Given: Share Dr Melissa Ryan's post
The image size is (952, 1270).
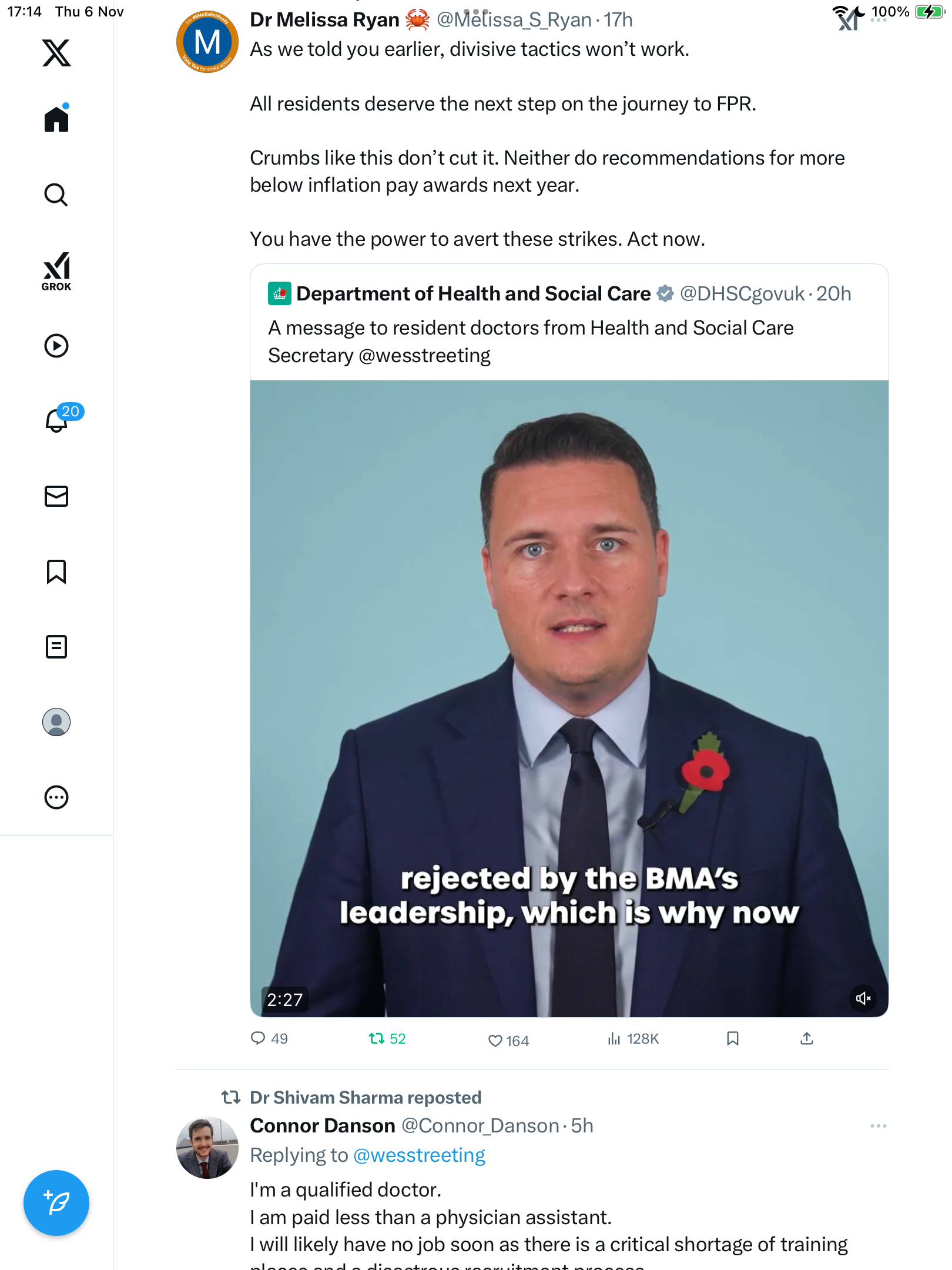Looking at the screenshot, I should 807,1039.
